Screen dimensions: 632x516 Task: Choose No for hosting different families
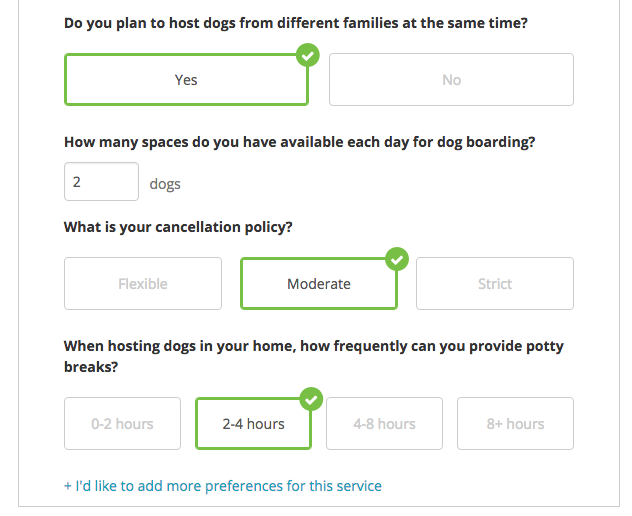[x=451, y=80]
